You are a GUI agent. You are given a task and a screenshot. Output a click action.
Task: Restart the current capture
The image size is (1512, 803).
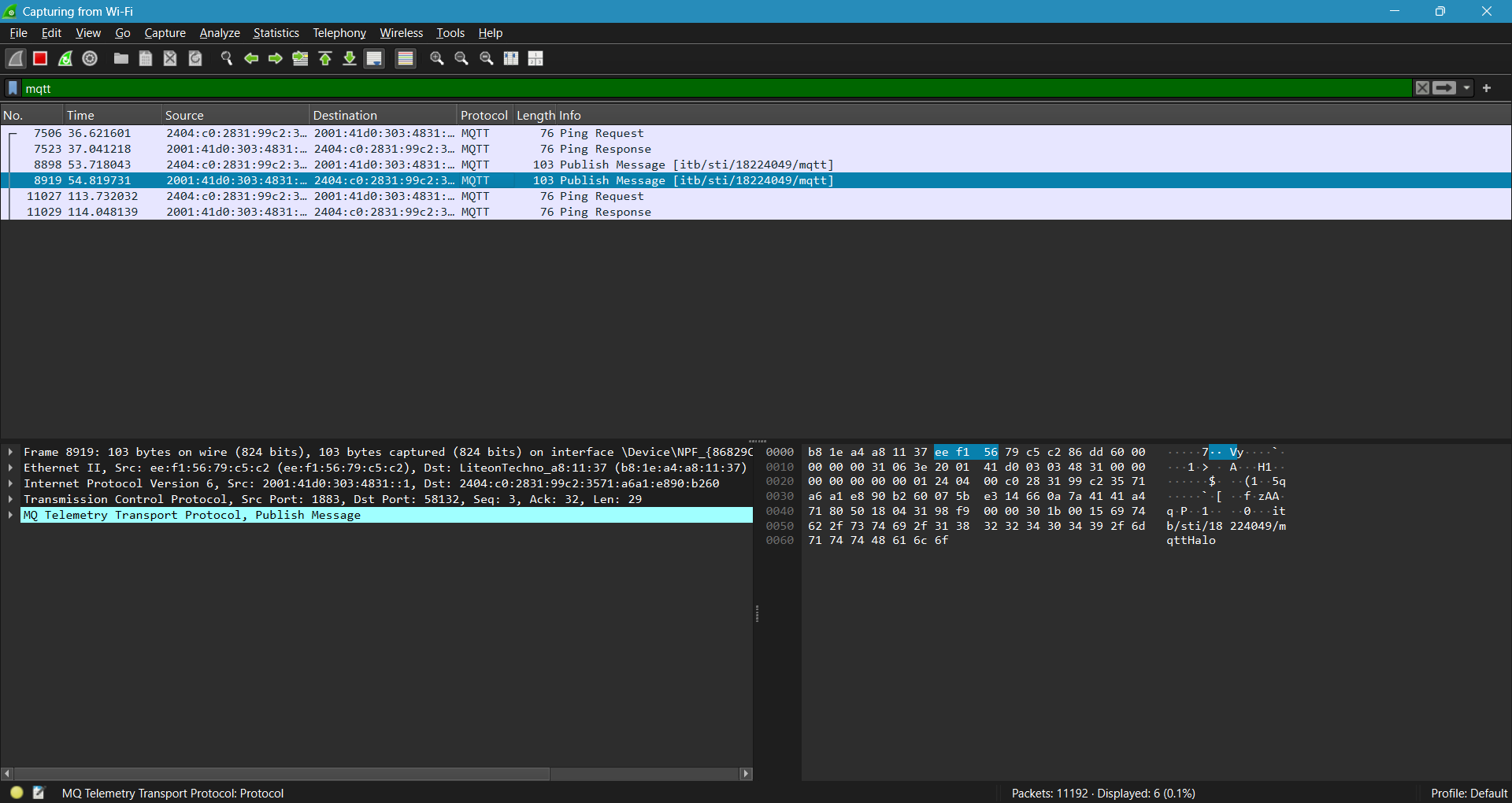65,58
